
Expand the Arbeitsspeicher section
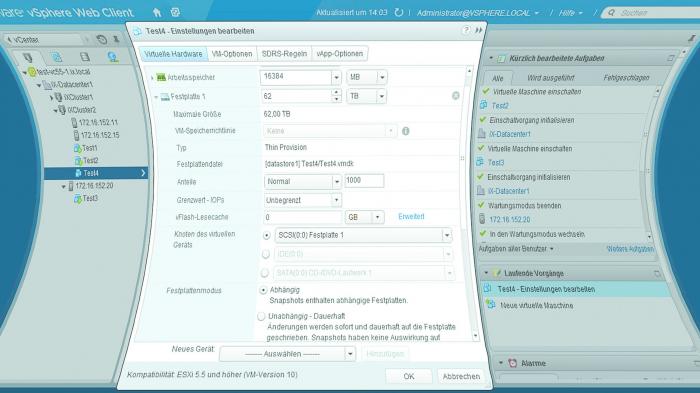[152, 78]
